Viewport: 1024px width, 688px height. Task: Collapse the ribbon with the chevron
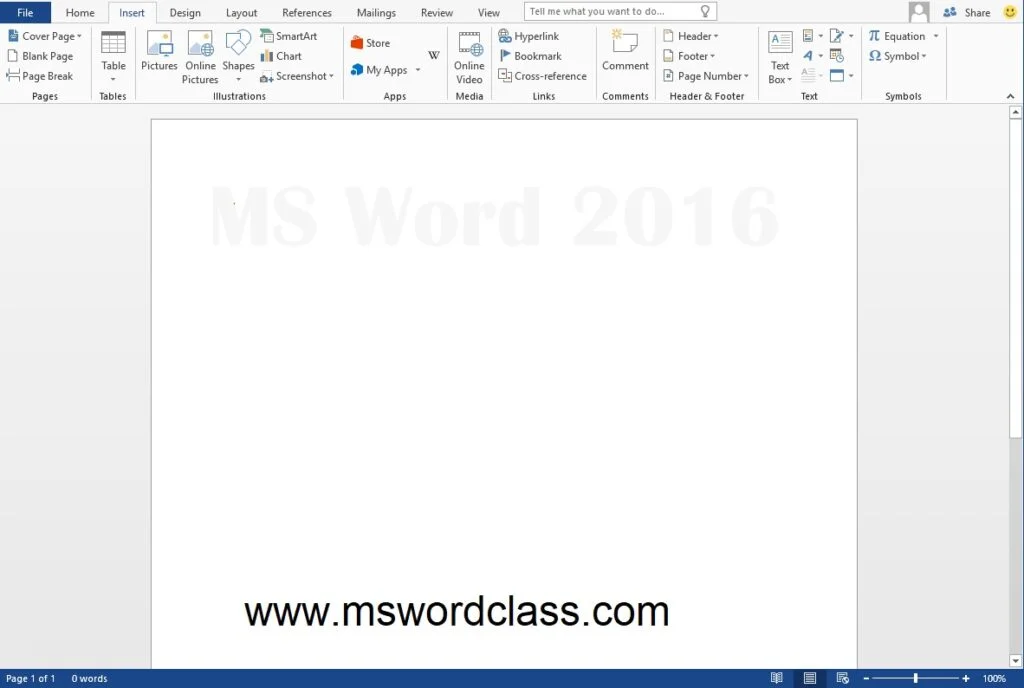[1010, 96]
